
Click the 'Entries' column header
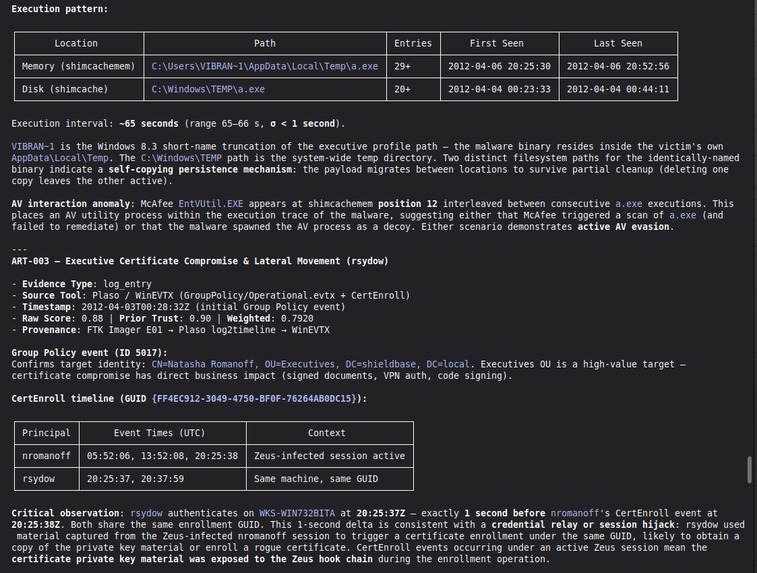pyautogui.click(x=413, y=43)
